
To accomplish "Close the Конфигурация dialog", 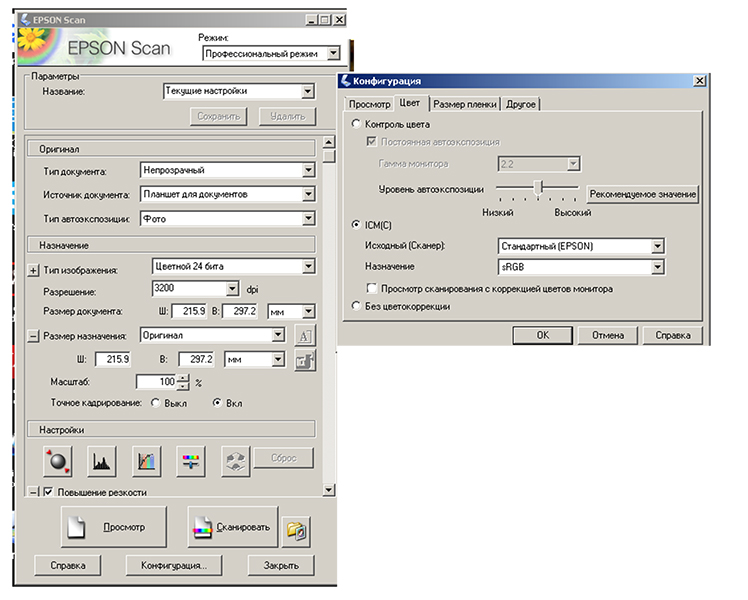I will coord(699,81).
